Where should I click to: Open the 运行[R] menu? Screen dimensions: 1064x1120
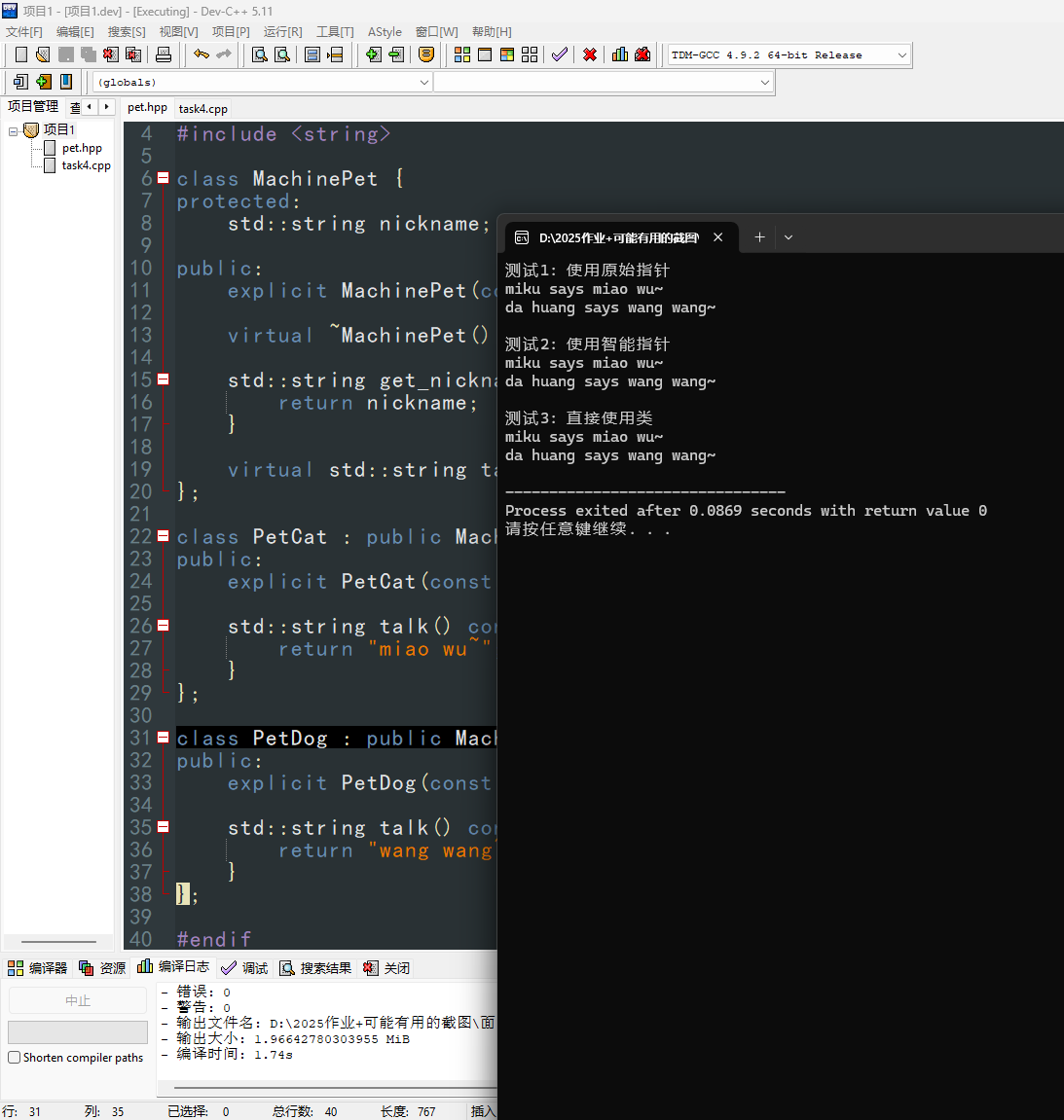tap(283, 32)
